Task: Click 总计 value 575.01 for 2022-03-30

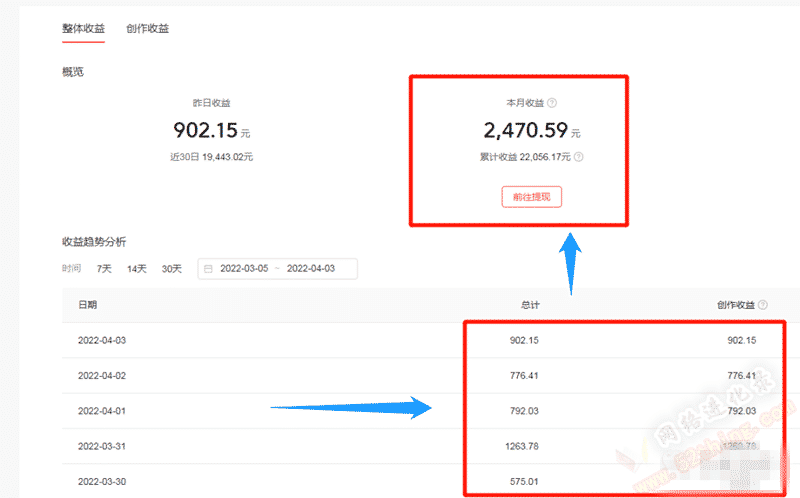Action: pyautogui.click(x=524, y=481)
